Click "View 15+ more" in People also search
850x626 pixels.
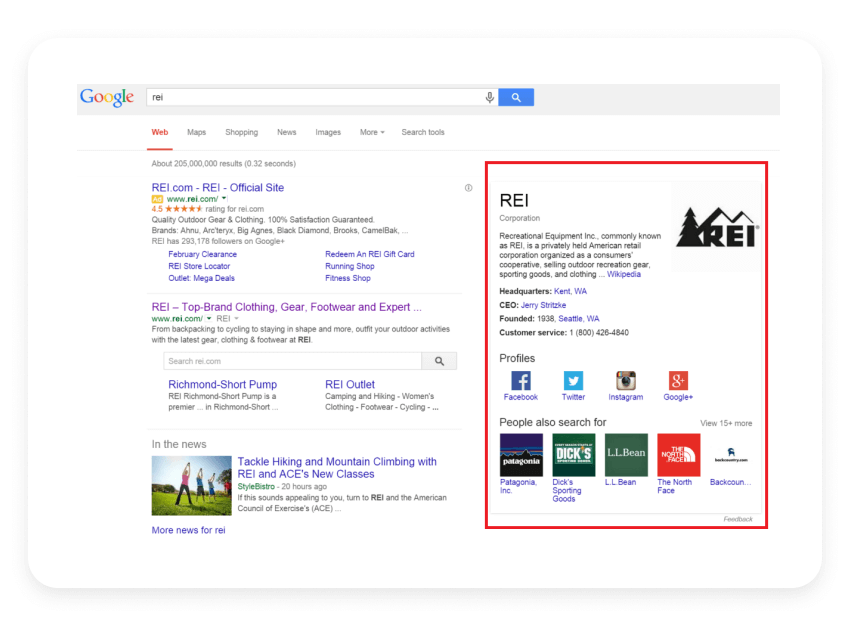(727, 423)
